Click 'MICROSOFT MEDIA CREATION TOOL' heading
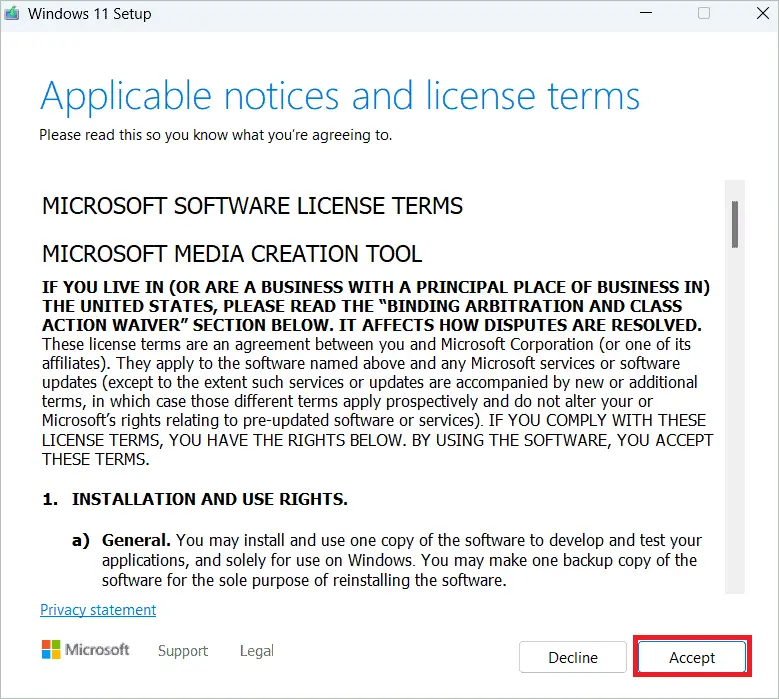Viewport: 779px width, 699px height. (232, 254)
